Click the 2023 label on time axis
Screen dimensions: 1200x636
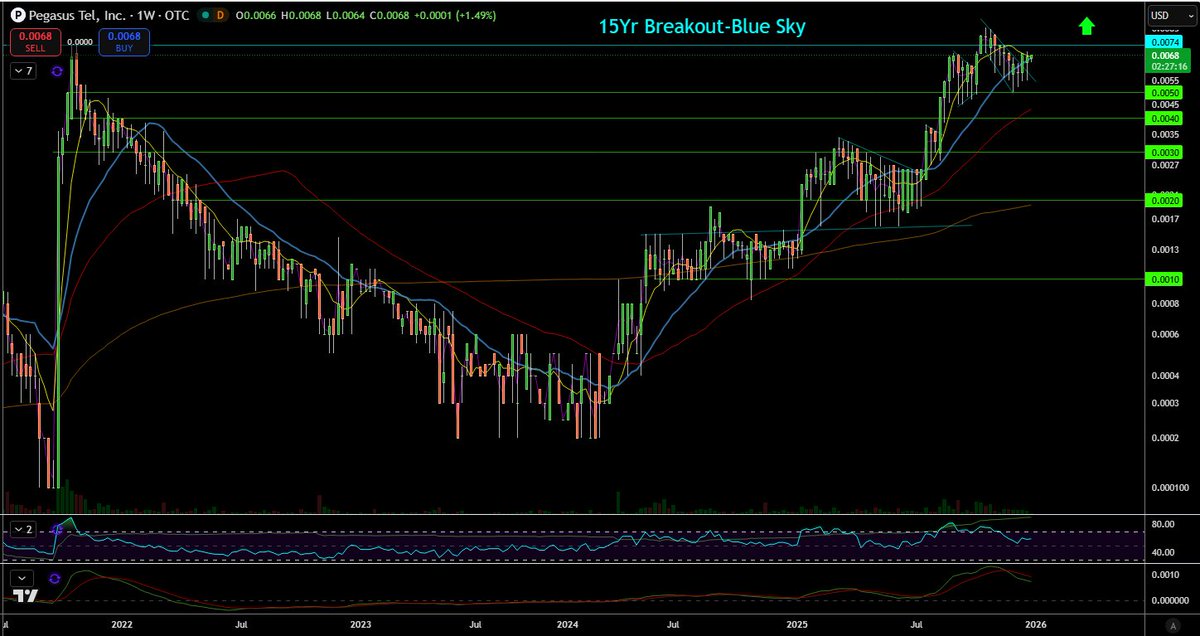(x=361, y=623)
